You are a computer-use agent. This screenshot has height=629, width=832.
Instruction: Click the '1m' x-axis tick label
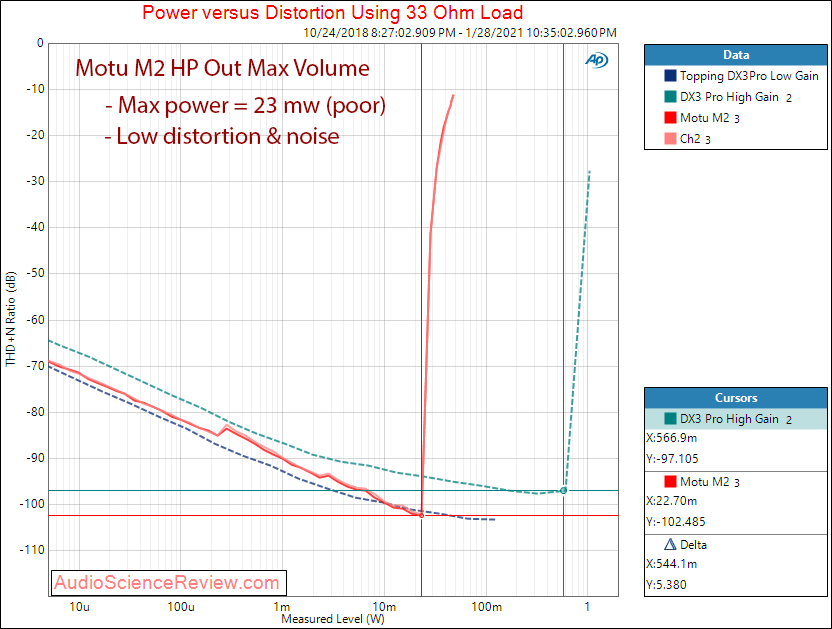coord(282,607)
